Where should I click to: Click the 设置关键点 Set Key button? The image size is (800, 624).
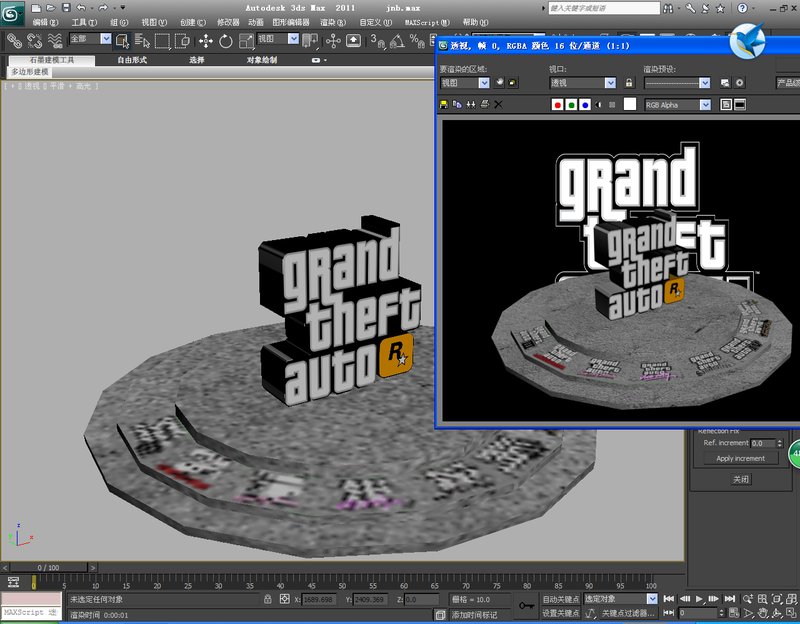[x=560, y=613]
